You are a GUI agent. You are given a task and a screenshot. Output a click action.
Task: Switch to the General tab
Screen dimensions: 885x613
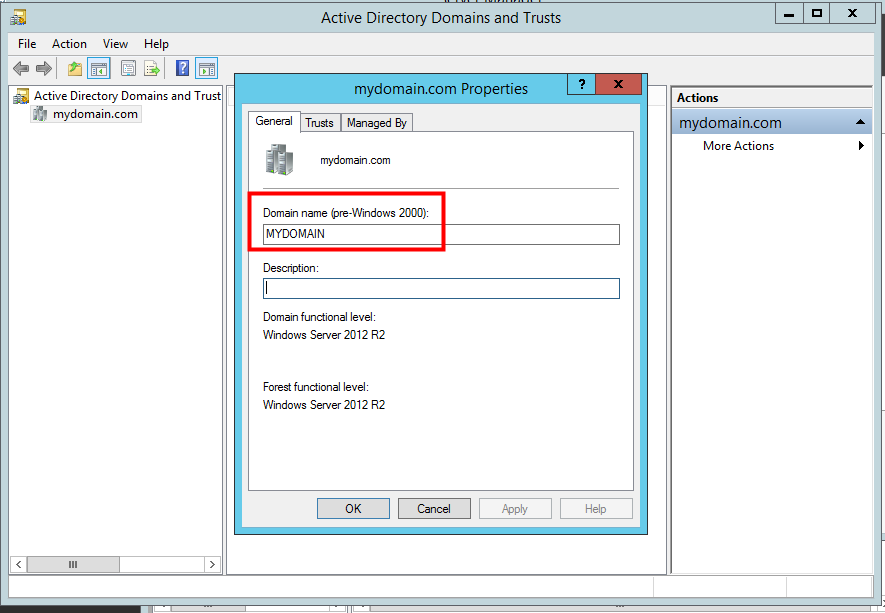(274, 121)
